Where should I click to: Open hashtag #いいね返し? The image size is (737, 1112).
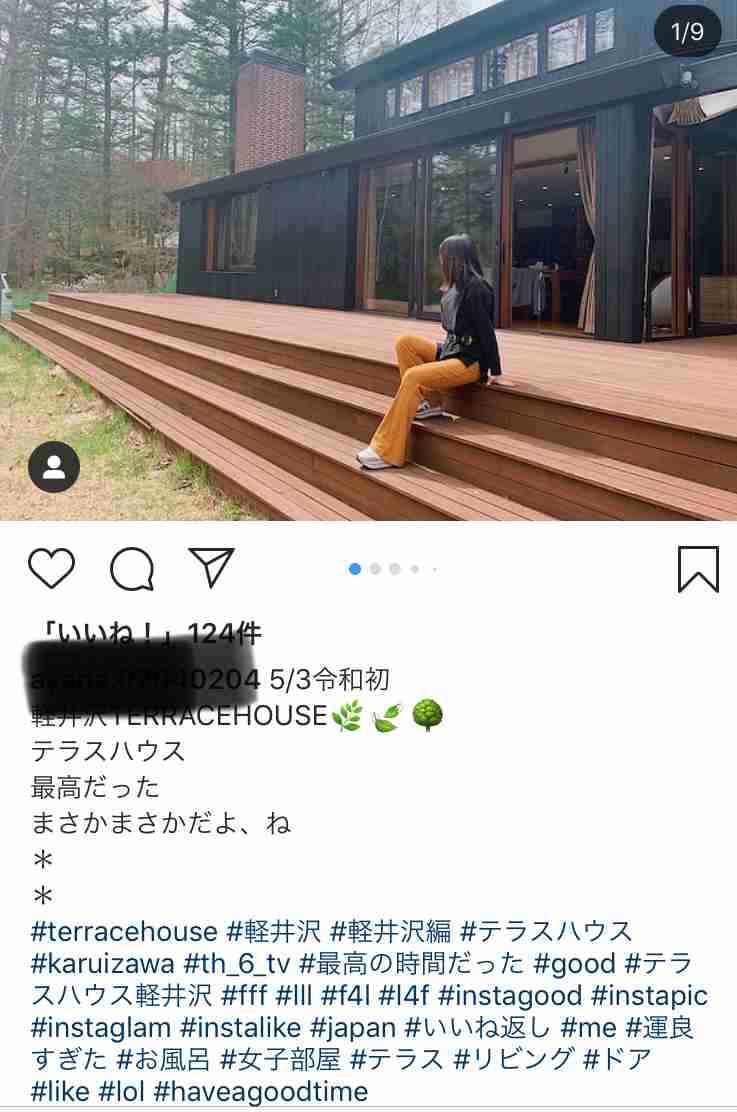coord(477,1028)
